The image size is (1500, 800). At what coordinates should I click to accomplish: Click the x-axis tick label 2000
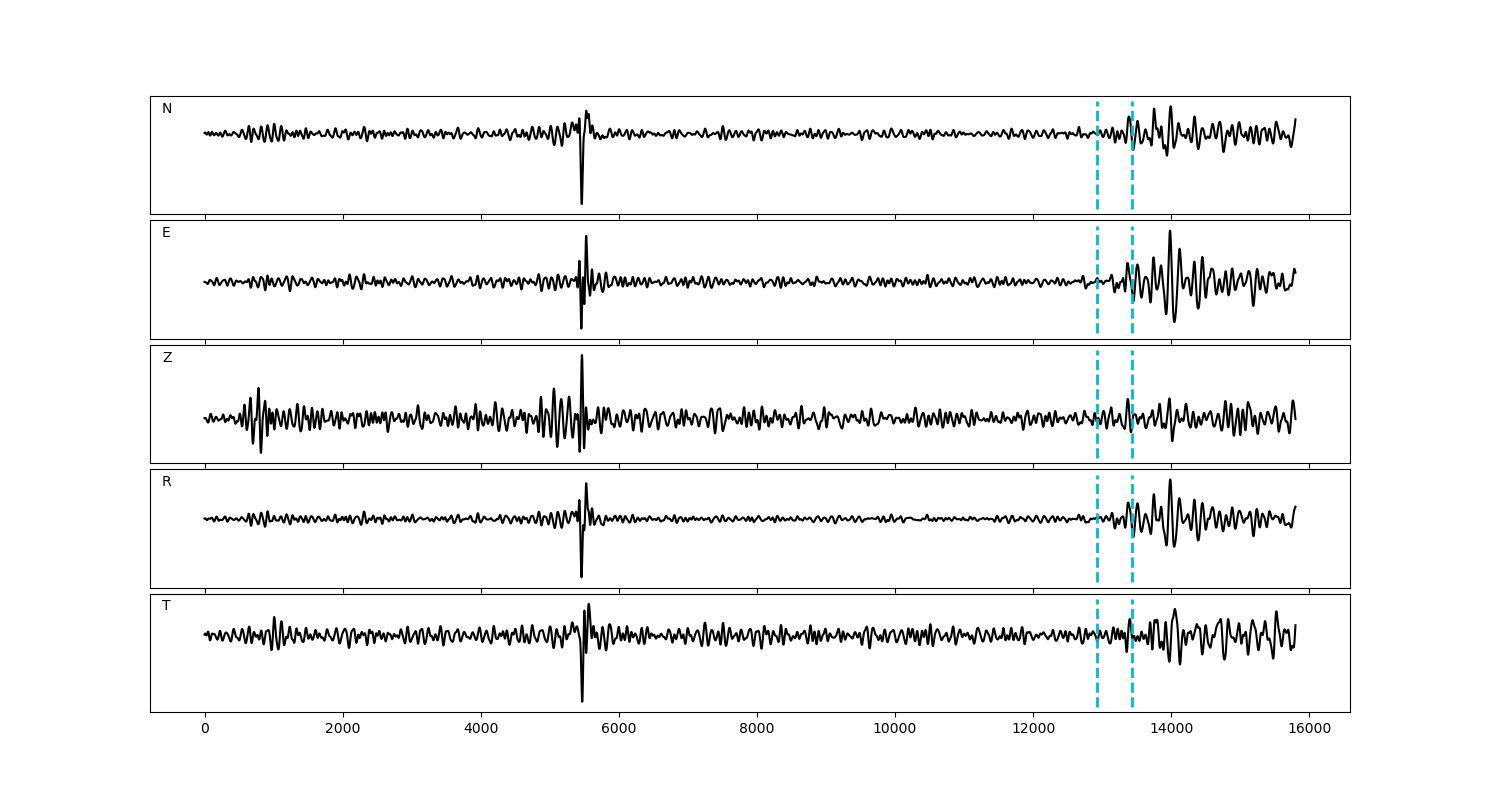pyautogui.click(x=343, y=730)
